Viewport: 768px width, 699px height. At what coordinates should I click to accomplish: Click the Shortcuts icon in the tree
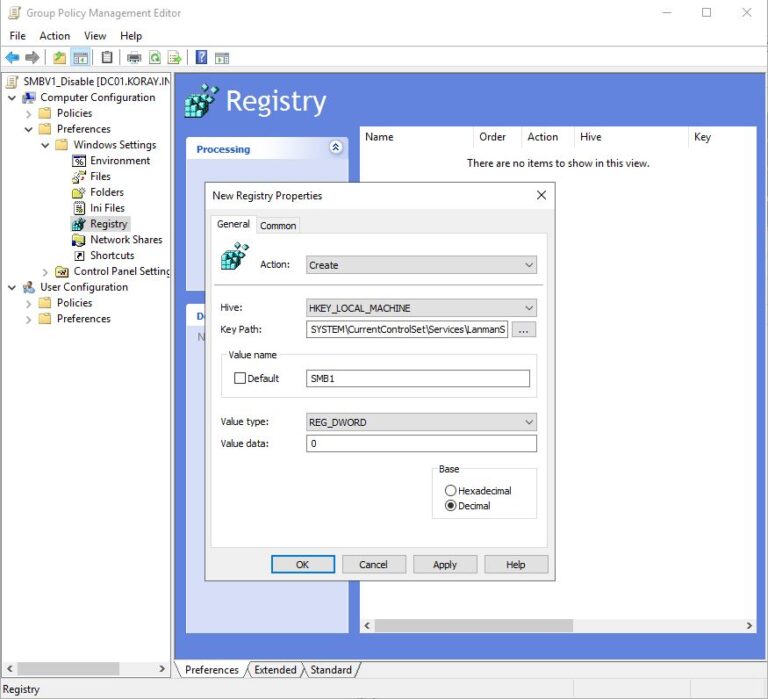point(79,256)
